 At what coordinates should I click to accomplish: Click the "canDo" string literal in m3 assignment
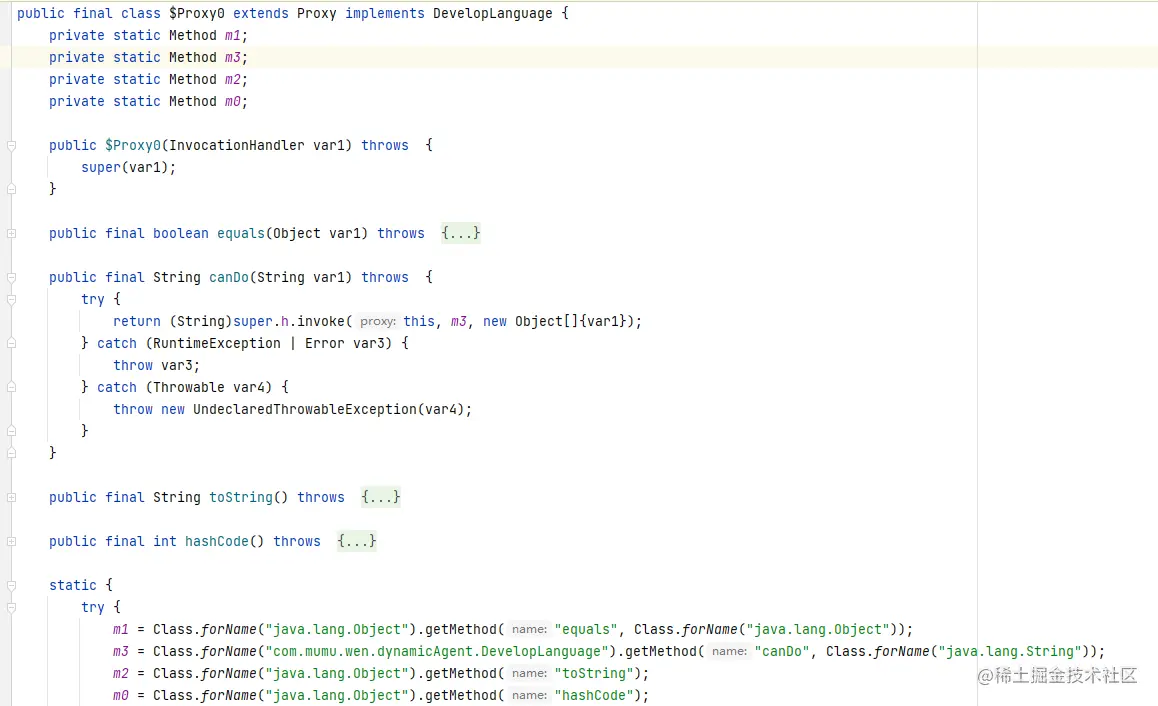pos(781,651)
